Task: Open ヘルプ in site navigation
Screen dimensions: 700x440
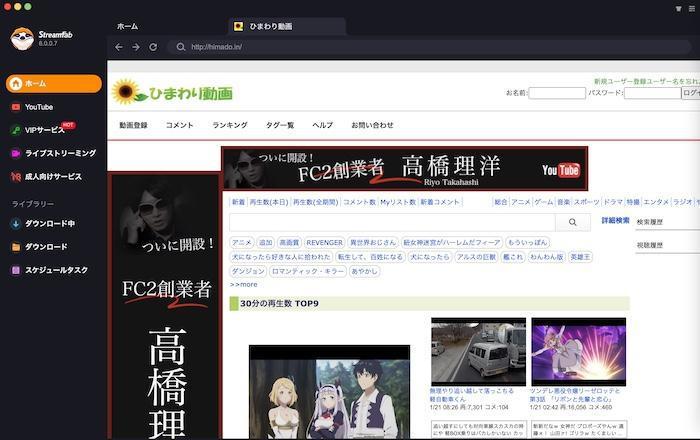Action: (322, 125)
